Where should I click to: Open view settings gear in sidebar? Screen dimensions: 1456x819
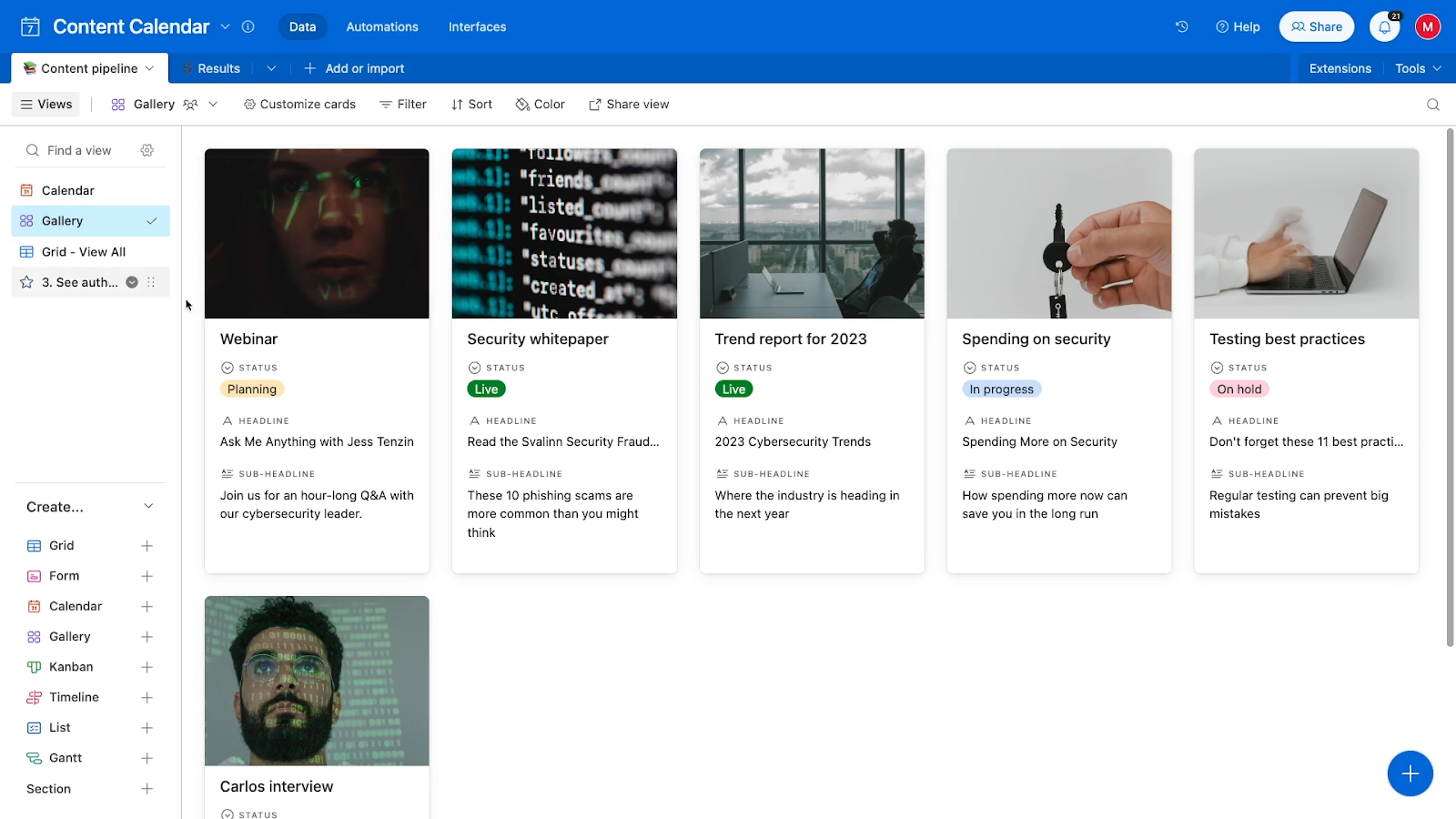coord(147,150)
